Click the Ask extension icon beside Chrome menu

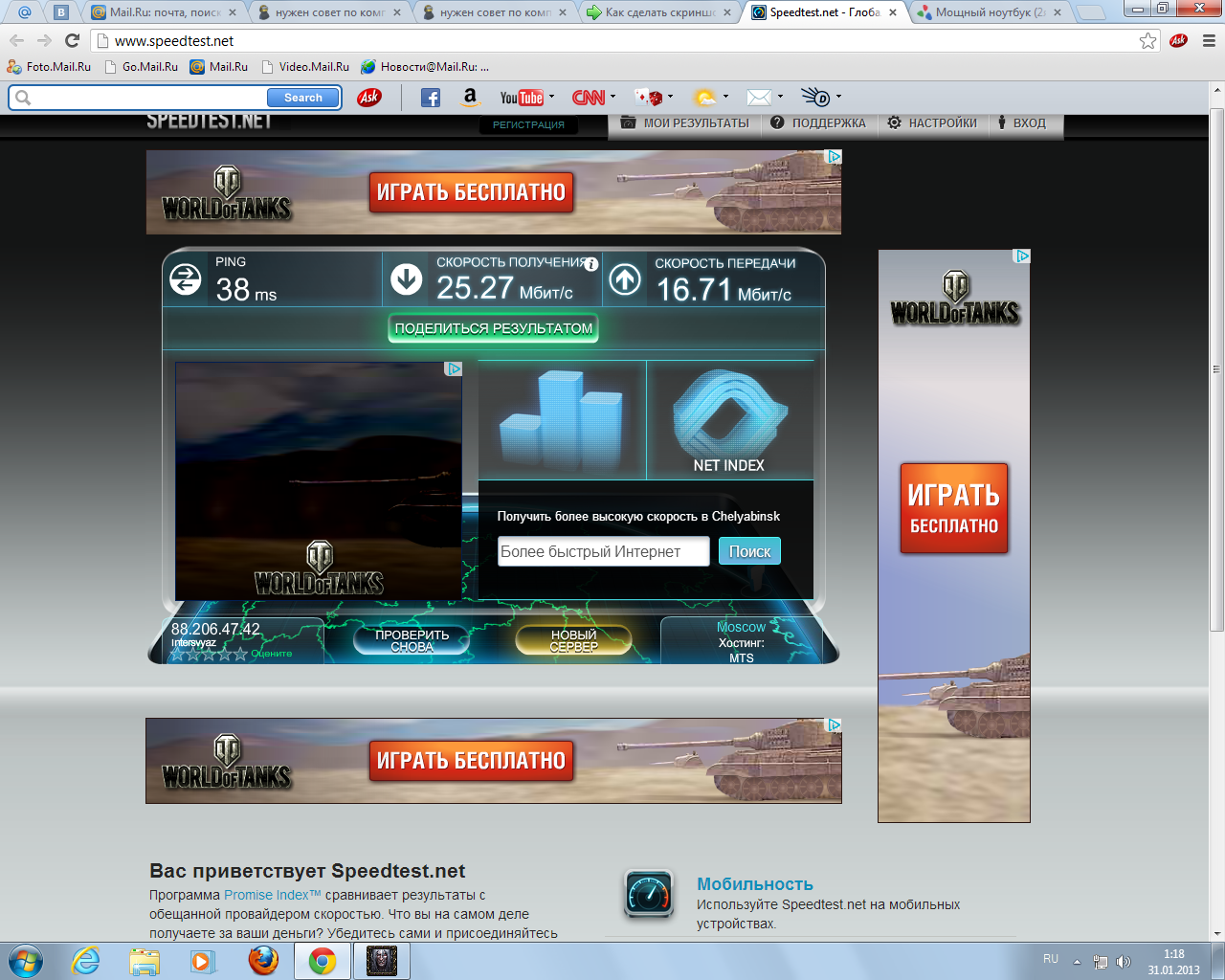click(x=1178, y=40)
